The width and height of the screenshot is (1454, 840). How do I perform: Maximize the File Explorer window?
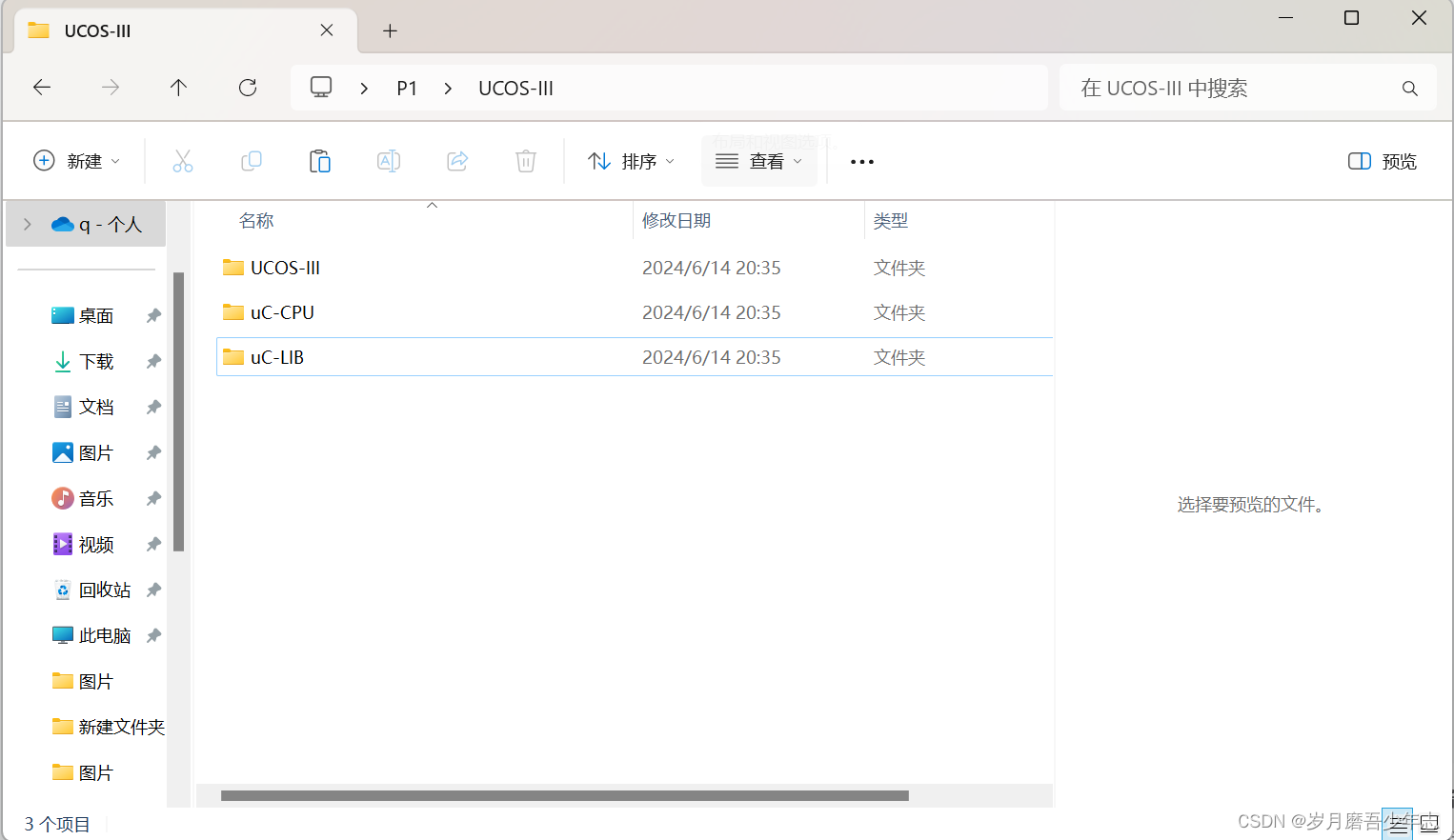point(1351,18)
